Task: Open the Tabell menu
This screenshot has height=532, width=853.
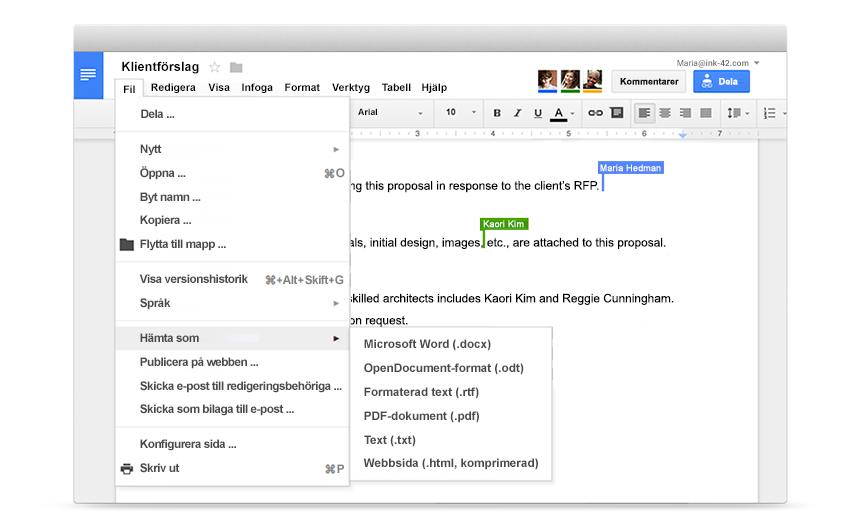Action: coord(396,88)
